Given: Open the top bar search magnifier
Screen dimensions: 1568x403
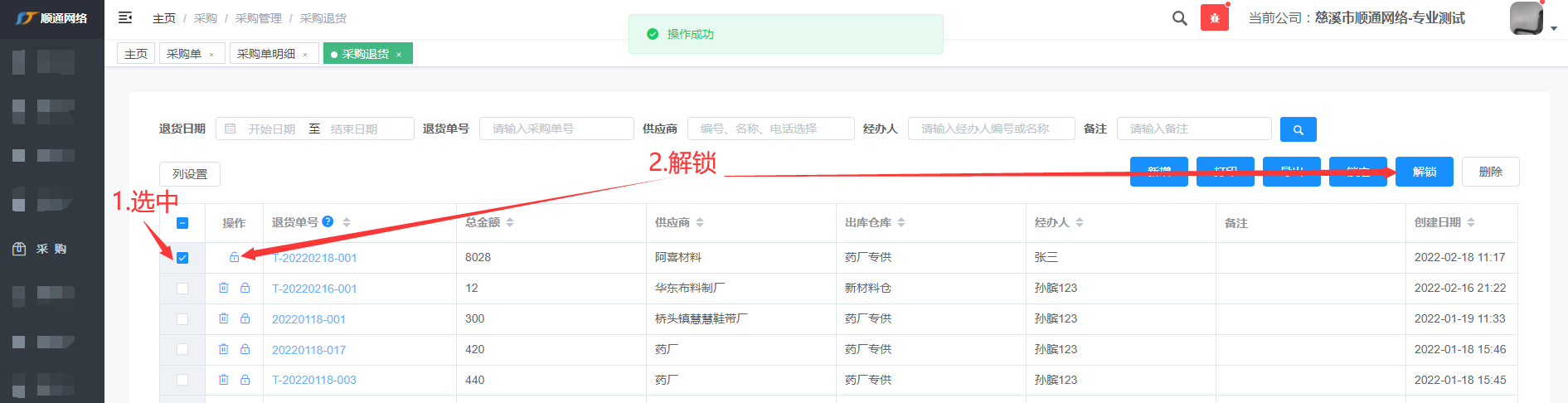Looking at the screenshot, I should [x=1179, y=18].
